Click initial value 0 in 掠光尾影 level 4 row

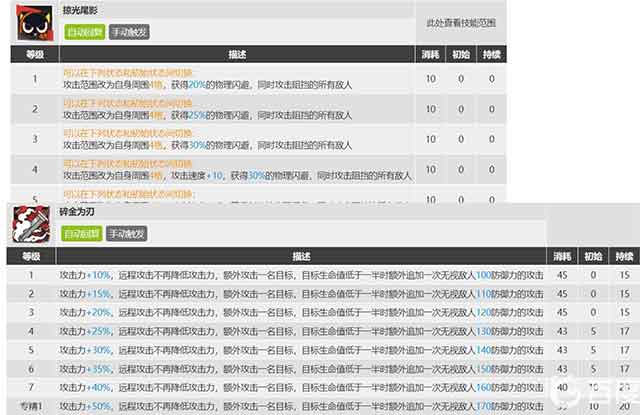coord(461,169)
